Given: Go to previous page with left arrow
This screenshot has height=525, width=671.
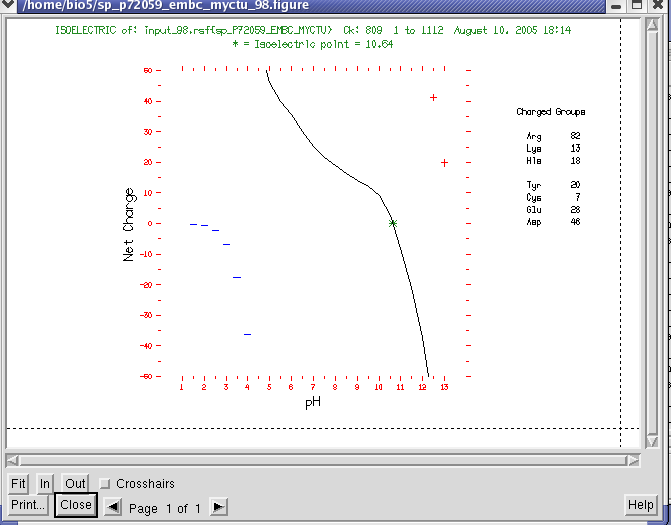Looking at the screenshot, I should point(114,507).
